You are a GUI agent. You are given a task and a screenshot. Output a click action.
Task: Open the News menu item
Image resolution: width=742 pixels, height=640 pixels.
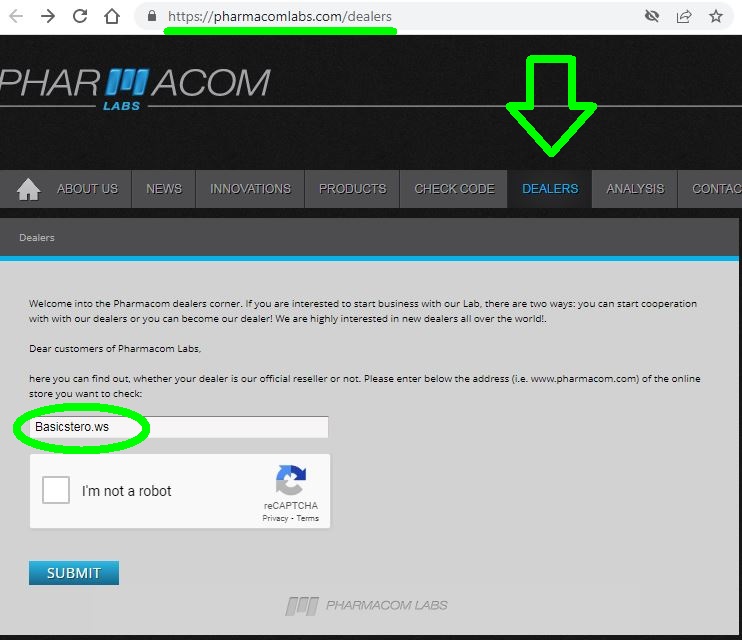[x=164, y=189]
